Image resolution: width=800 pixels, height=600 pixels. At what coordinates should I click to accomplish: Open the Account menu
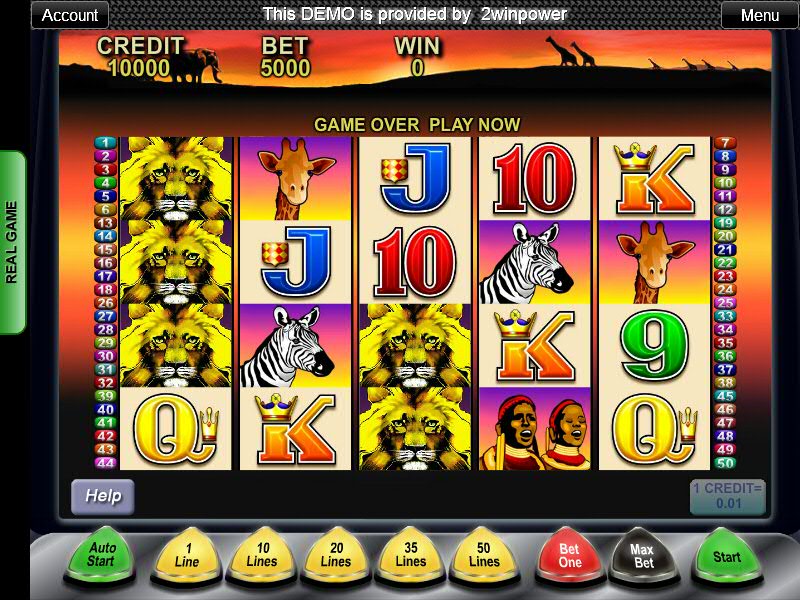(x=70, y=15)
